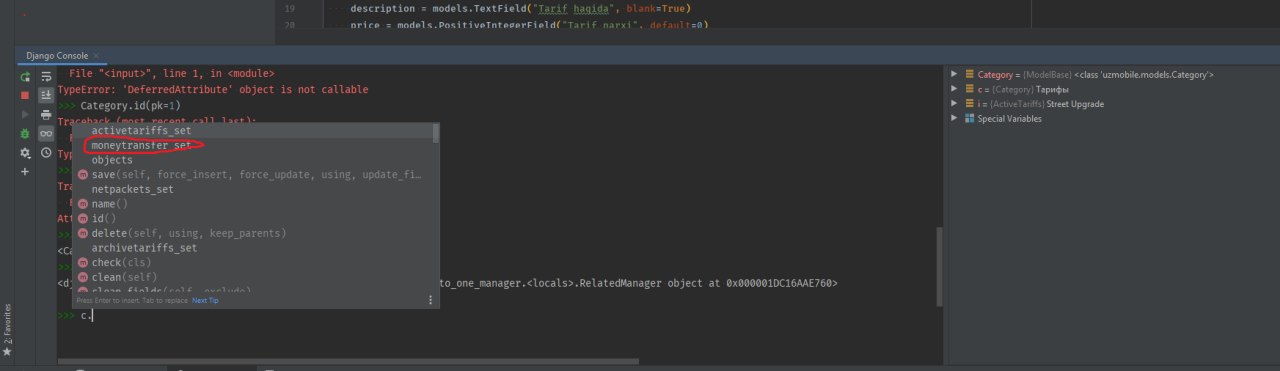Choose netpackets_set completion
The width and height of the screenshot is (1280, 371).
(255, 189)
